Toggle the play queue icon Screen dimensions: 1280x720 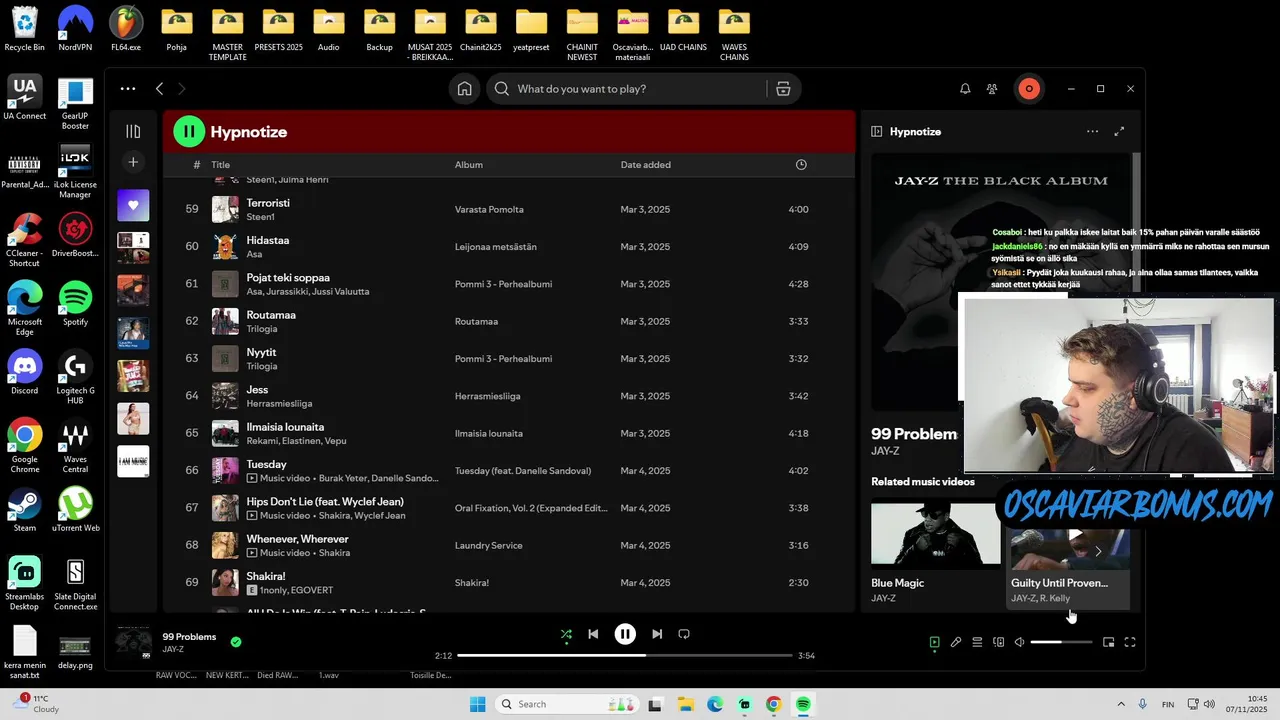pyautogui.click(x=977, y=642)
